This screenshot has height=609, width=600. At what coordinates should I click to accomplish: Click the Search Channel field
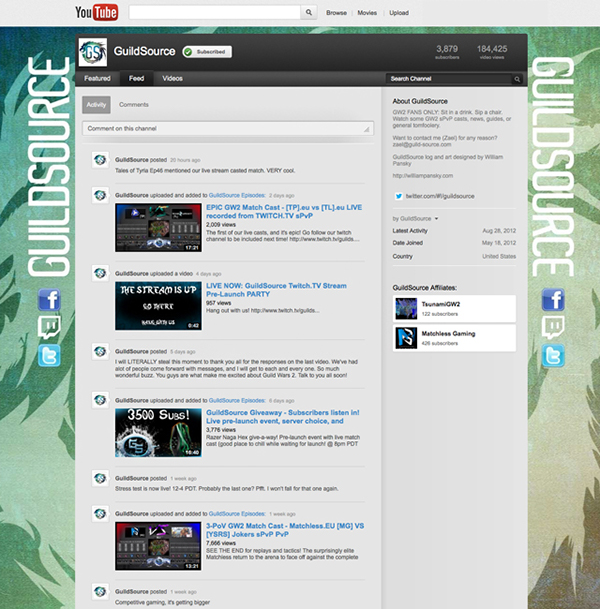(449, 79)
